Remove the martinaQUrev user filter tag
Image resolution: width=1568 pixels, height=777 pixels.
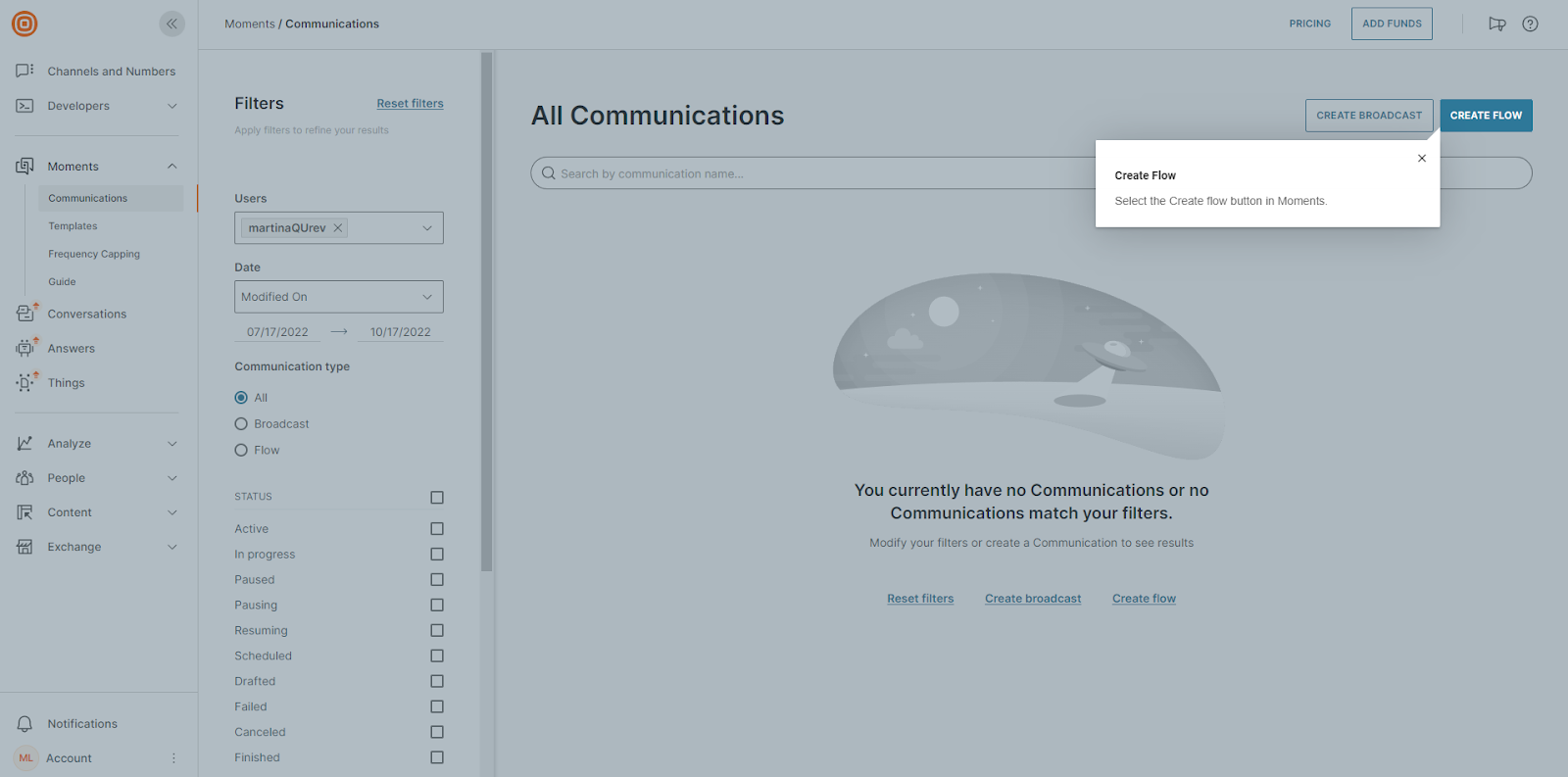[x=338, y=227]
